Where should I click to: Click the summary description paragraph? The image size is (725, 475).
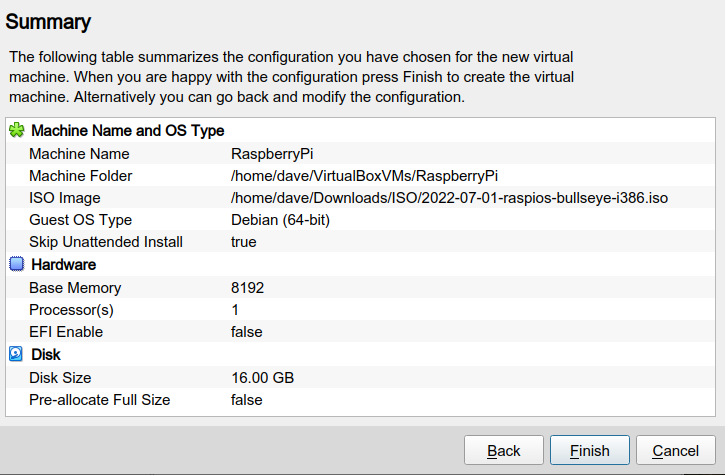(291, 77)
